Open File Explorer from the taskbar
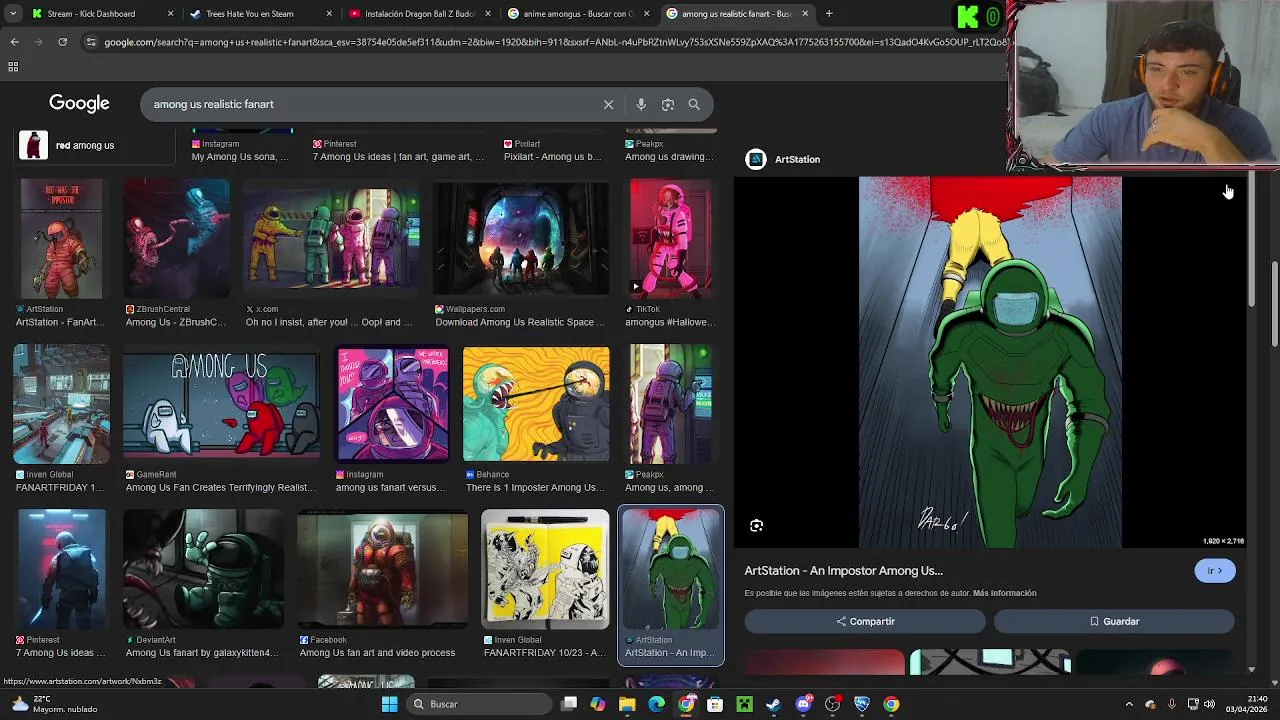1280x720 pixels. click(x=627, y=704)
